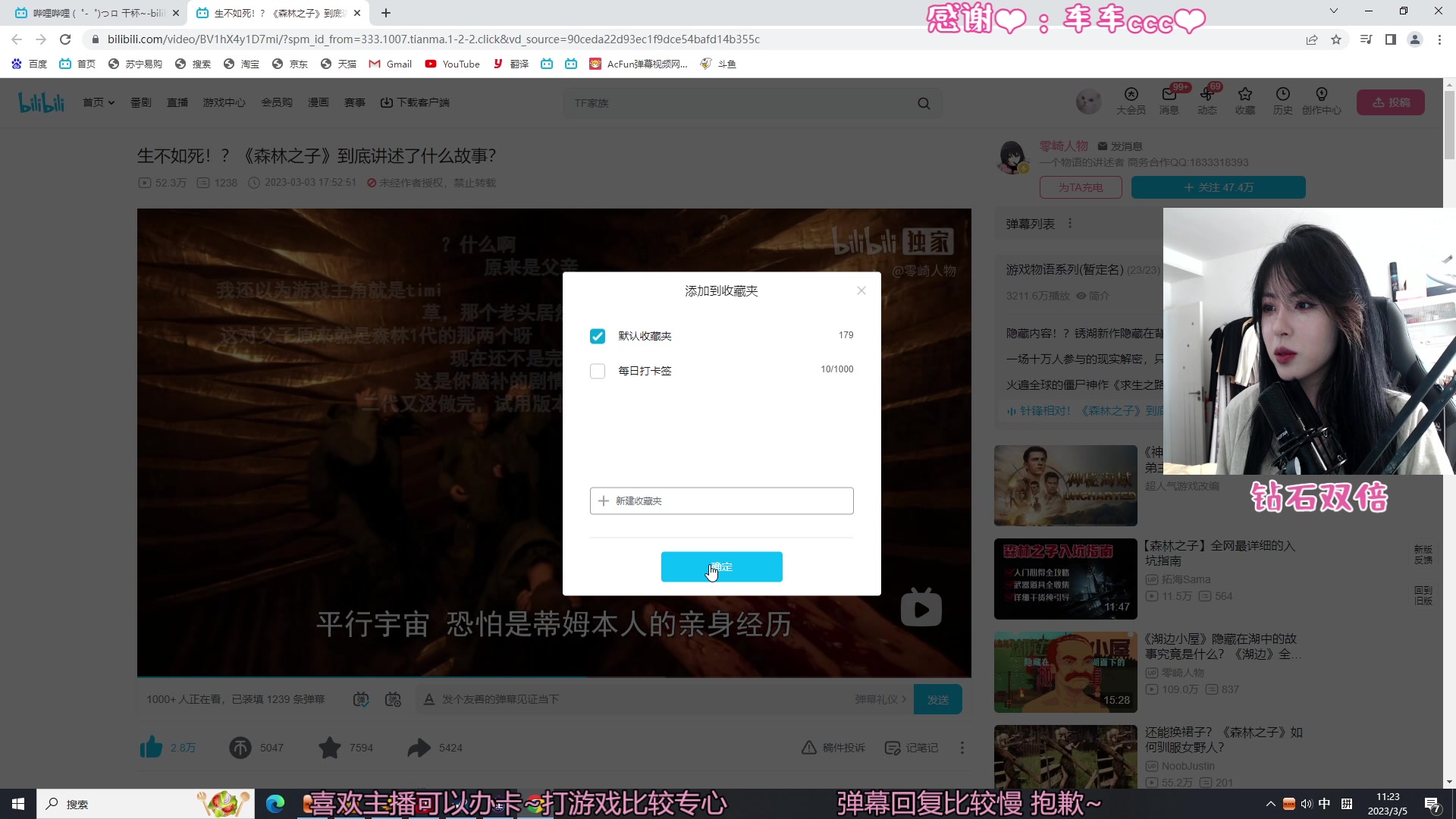Open the Windows Start menu
Screen dimensions: 1456x819
(18, 804)
